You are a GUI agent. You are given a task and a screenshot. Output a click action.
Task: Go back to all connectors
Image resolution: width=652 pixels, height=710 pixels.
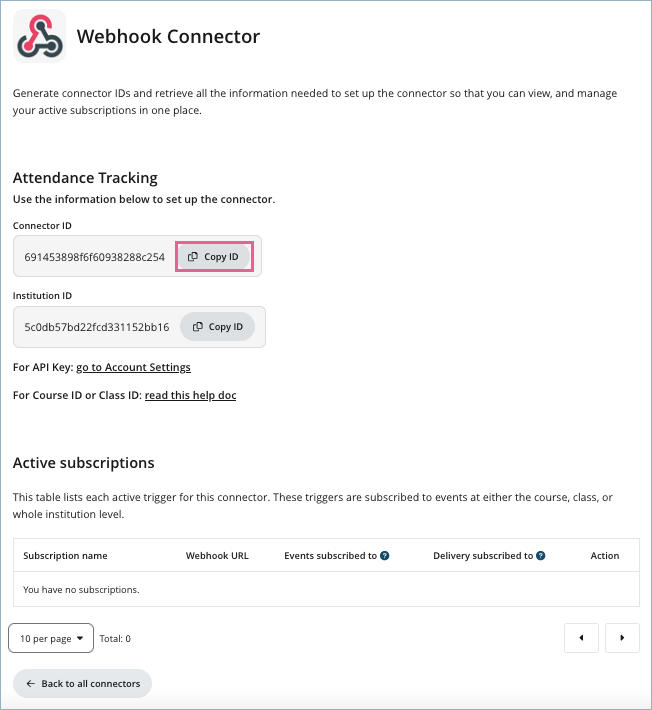[x=83, y=684]
